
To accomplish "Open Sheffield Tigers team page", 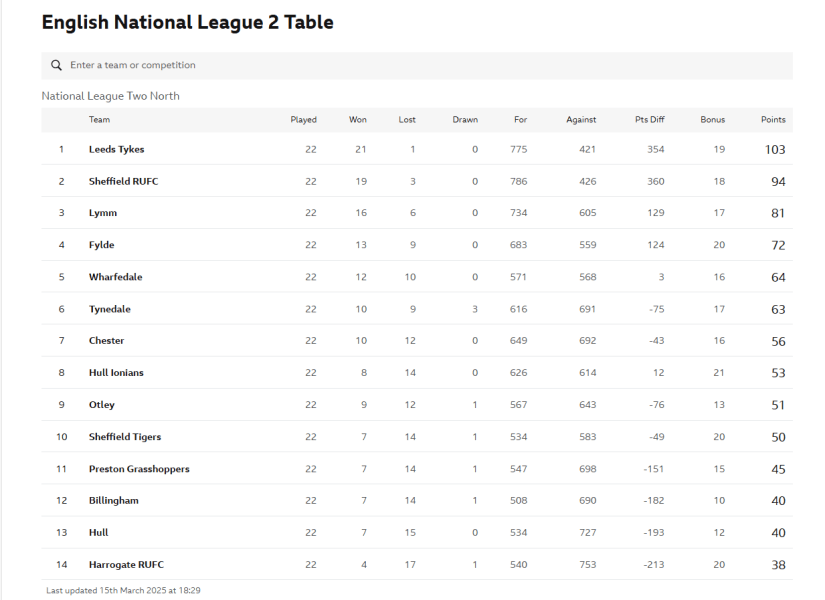I will [x=125, y=437].
